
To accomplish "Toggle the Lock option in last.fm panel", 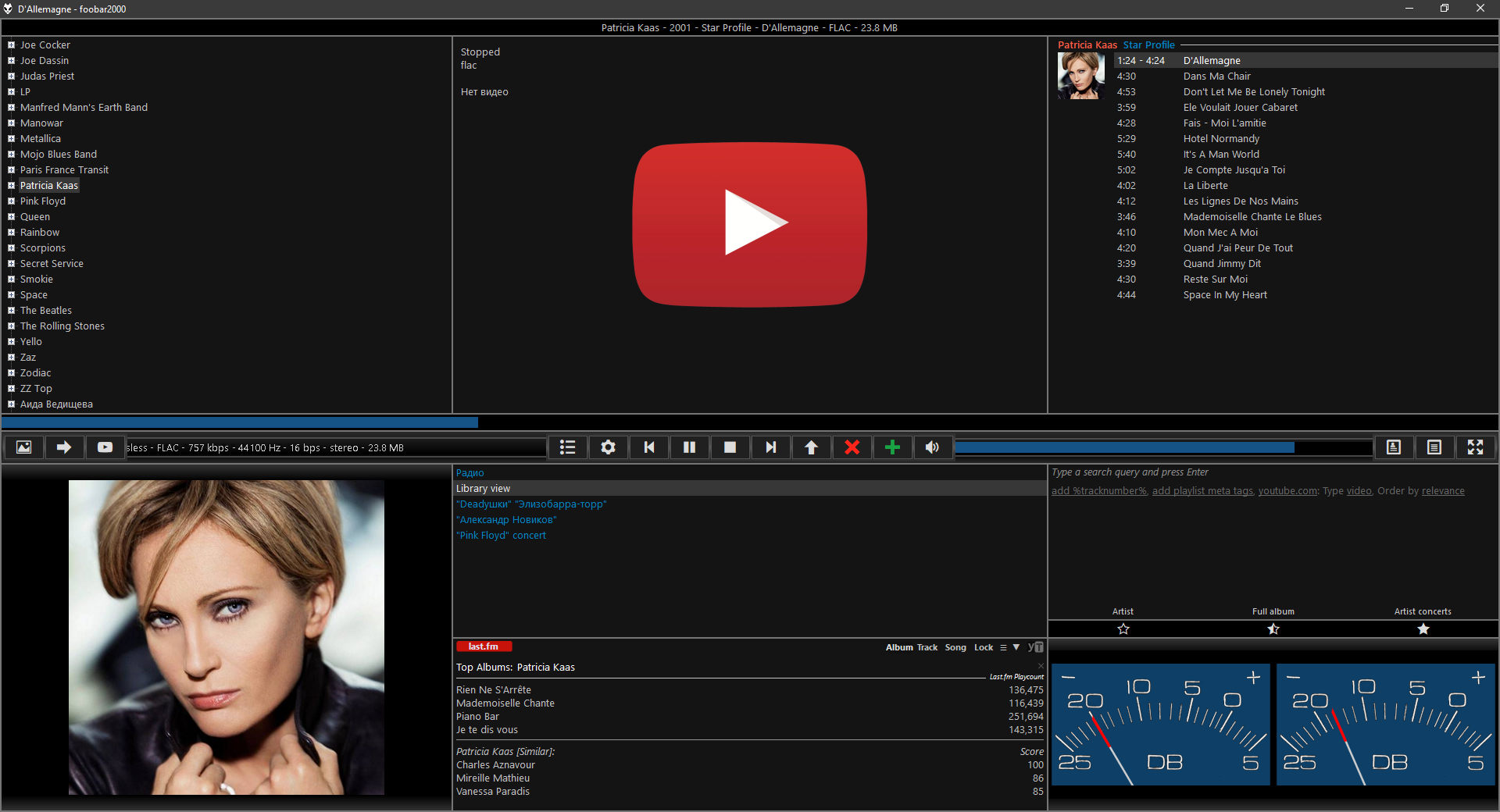I will click(x=983, y=647).
